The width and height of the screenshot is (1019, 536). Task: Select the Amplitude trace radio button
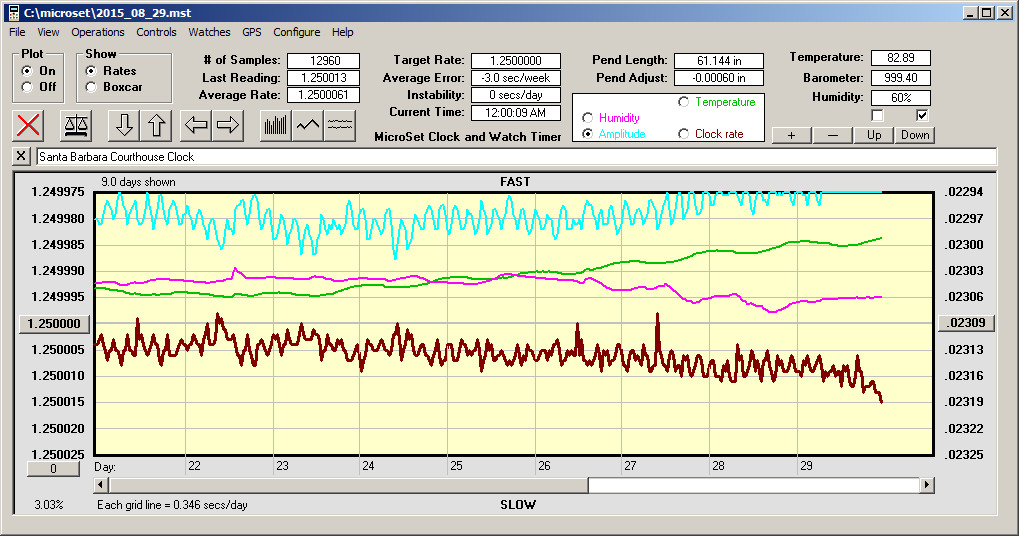click(x=587, y=134)
